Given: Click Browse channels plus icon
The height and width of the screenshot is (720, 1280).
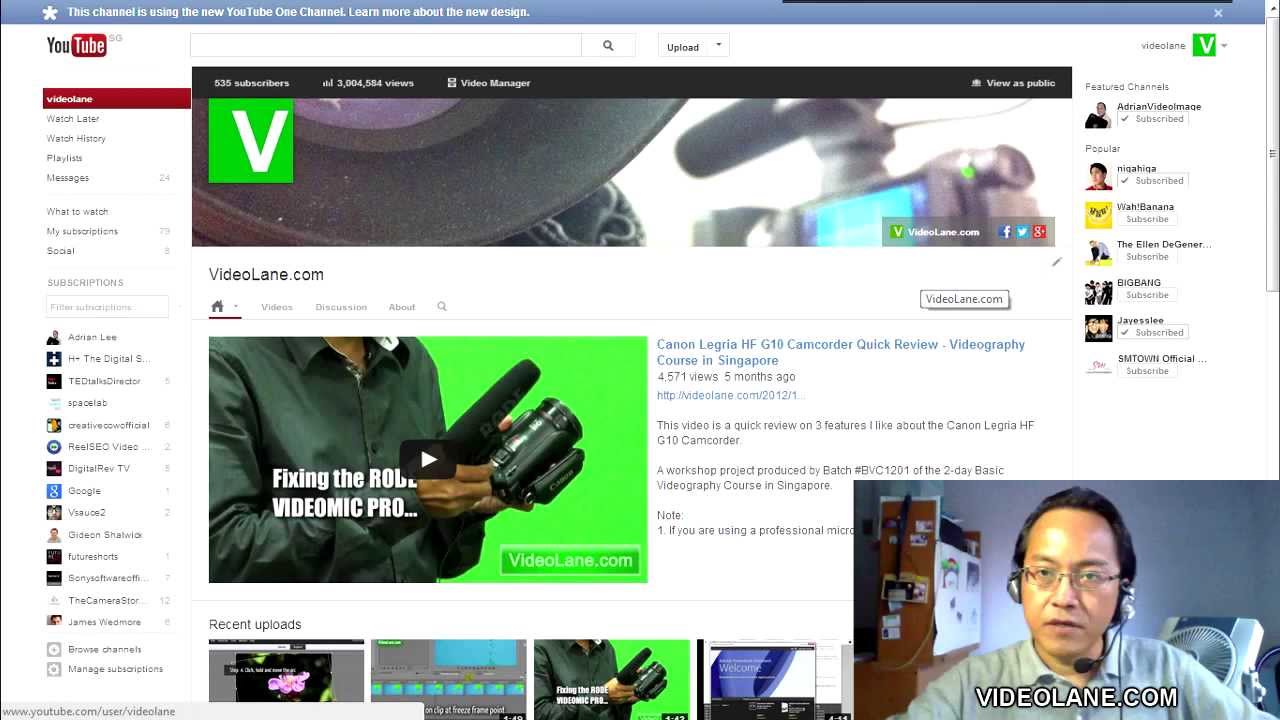Looking at the screenshot, I should (54, 650).
